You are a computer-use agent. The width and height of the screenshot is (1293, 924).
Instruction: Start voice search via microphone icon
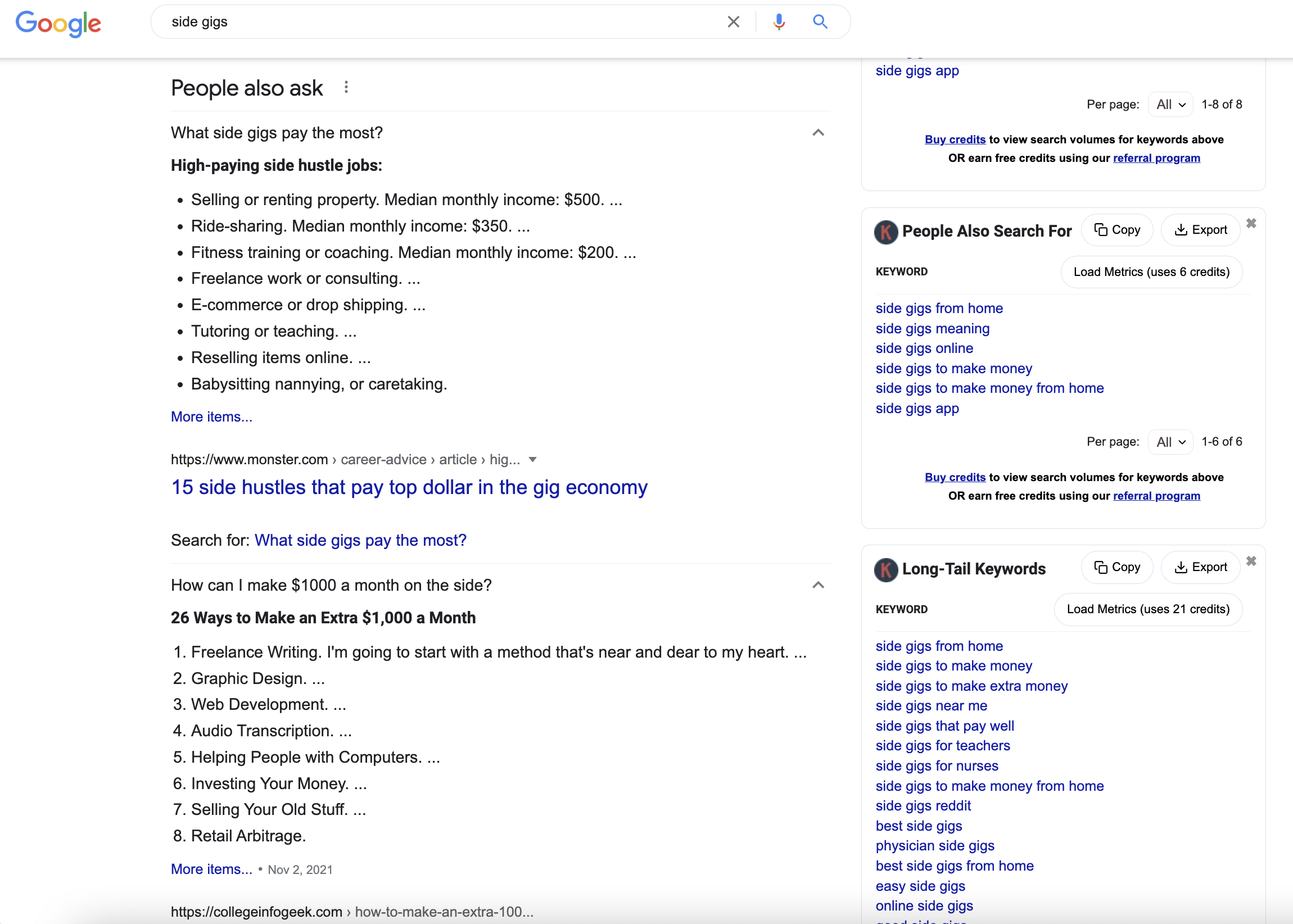click(x=779, y=21)
